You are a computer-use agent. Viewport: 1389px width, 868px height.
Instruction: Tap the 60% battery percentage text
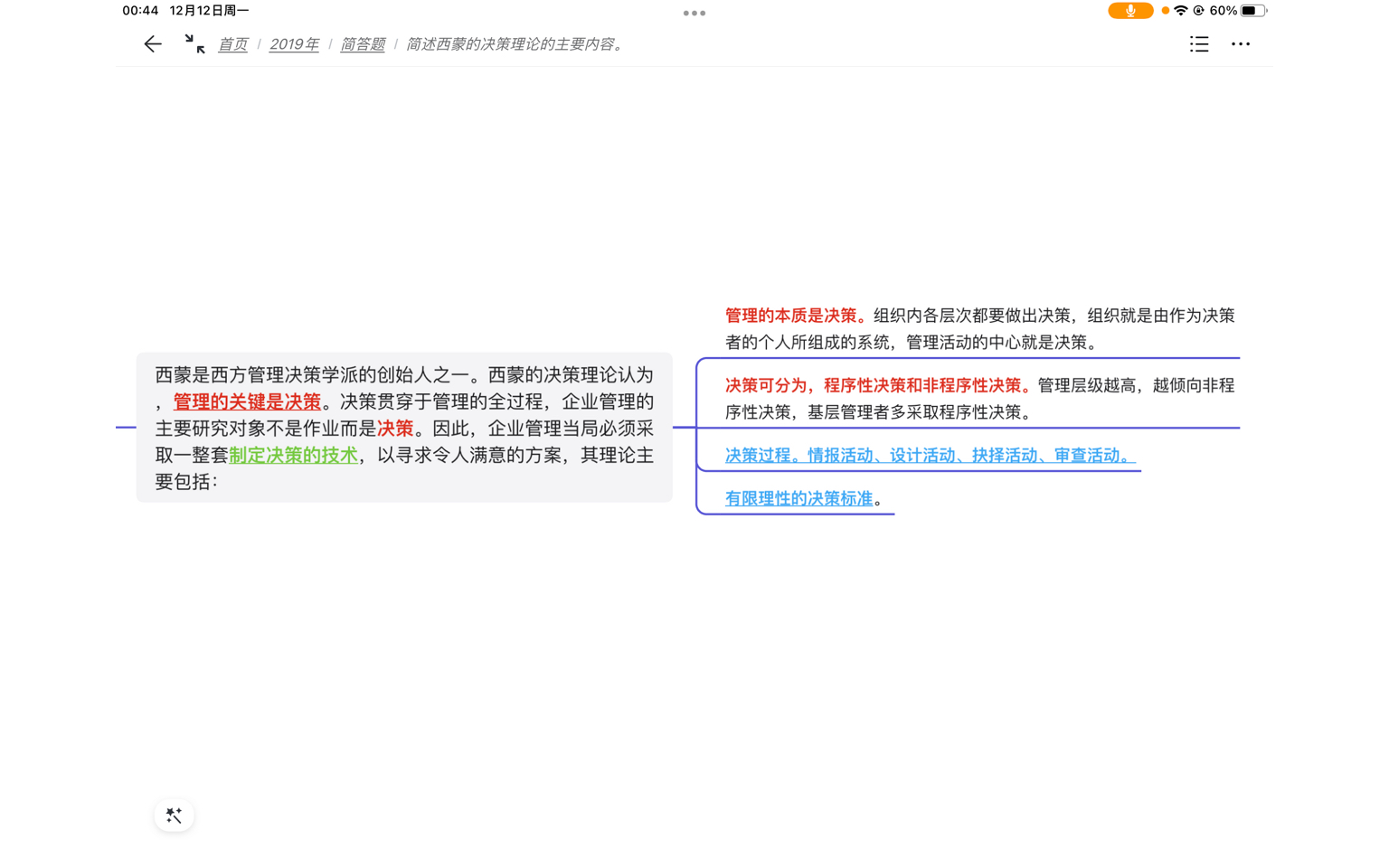(1223, 11)
